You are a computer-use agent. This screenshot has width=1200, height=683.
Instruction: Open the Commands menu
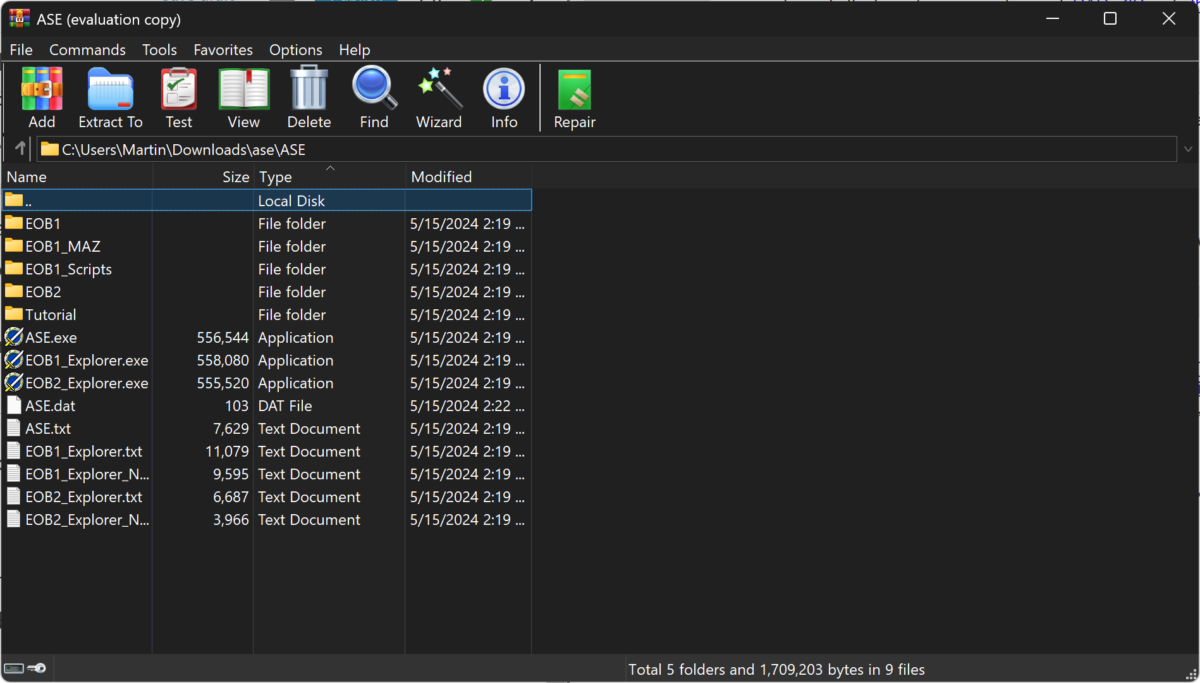coord(87,49)
